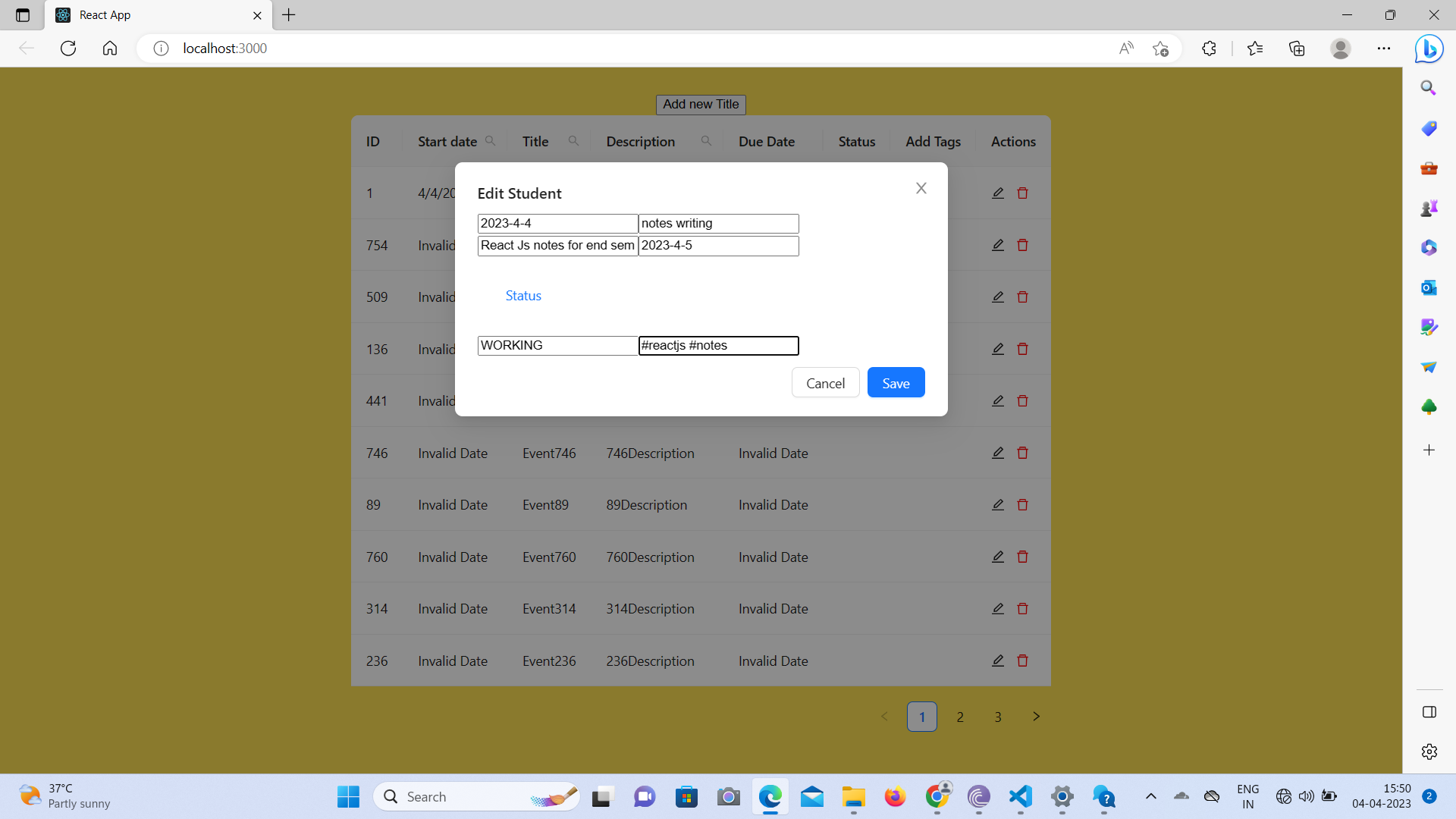Click the Status link in the dialog
Image resolution: width=1456 pixels, height=819 pixels.
pos(522,295)
